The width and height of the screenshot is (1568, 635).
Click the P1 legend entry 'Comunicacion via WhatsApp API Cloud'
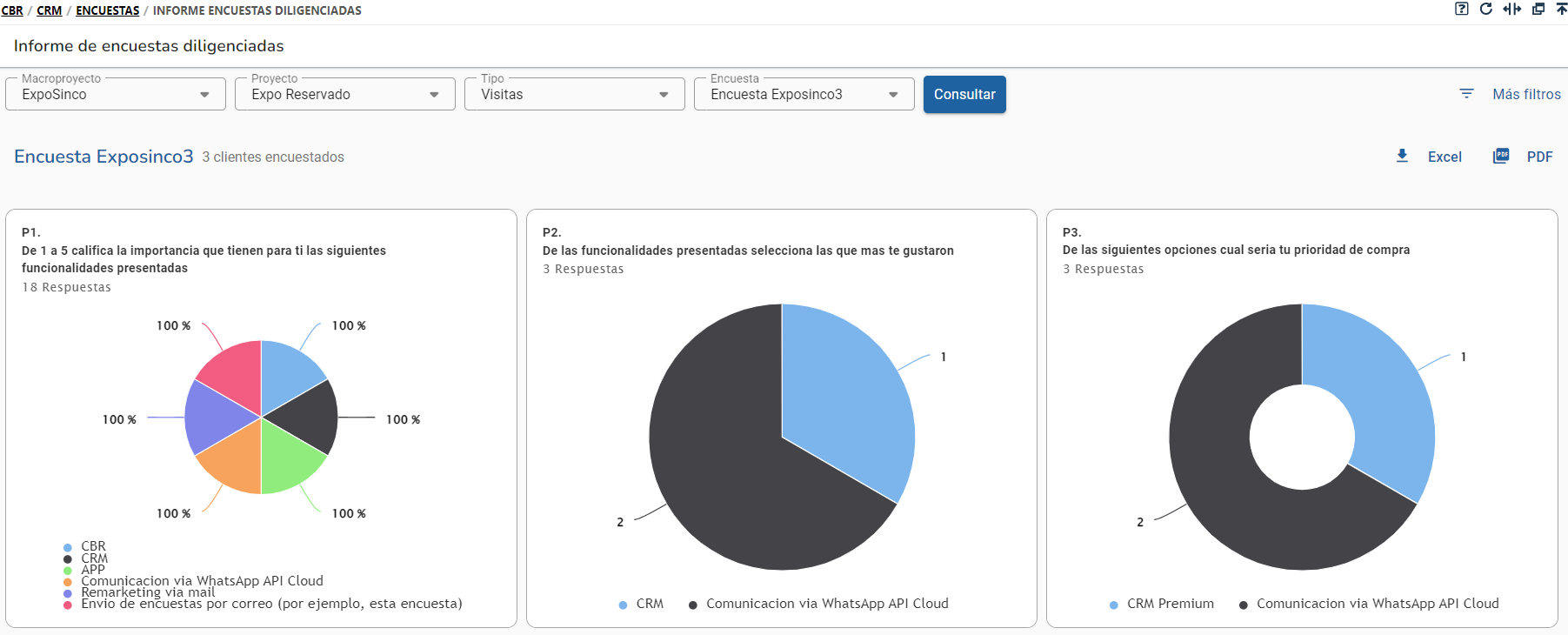click(202, 581)
